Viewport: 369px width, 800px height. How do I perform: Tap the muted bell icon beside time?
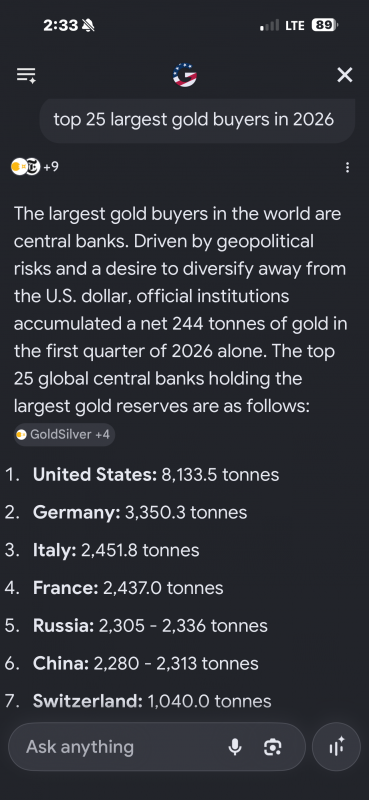click(89, 26)
